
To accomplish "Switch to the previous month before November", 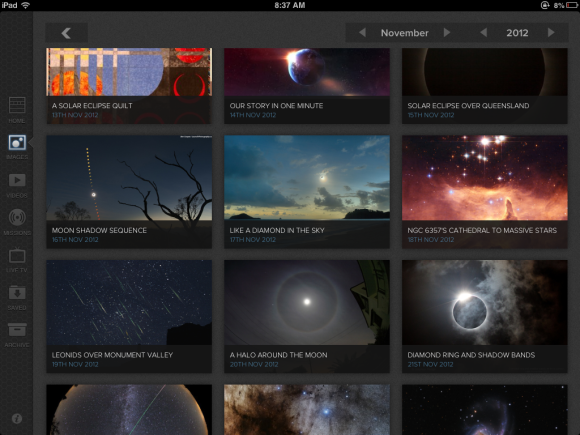I will pyautogui.click(x=362, y=33).
